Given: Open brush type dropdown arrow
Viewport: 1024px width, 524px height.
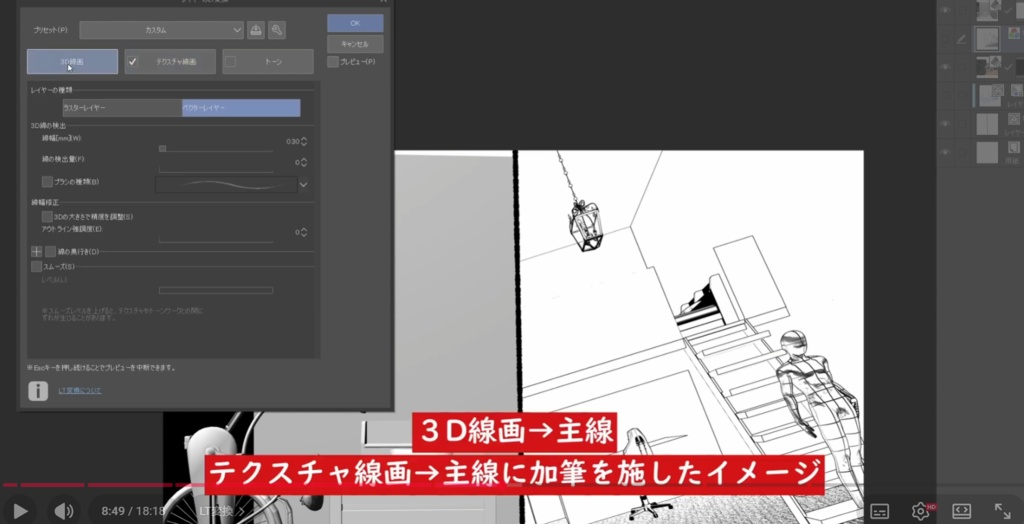Looking at the screenshot, I should pyautogui.click(x=303, y=185).
